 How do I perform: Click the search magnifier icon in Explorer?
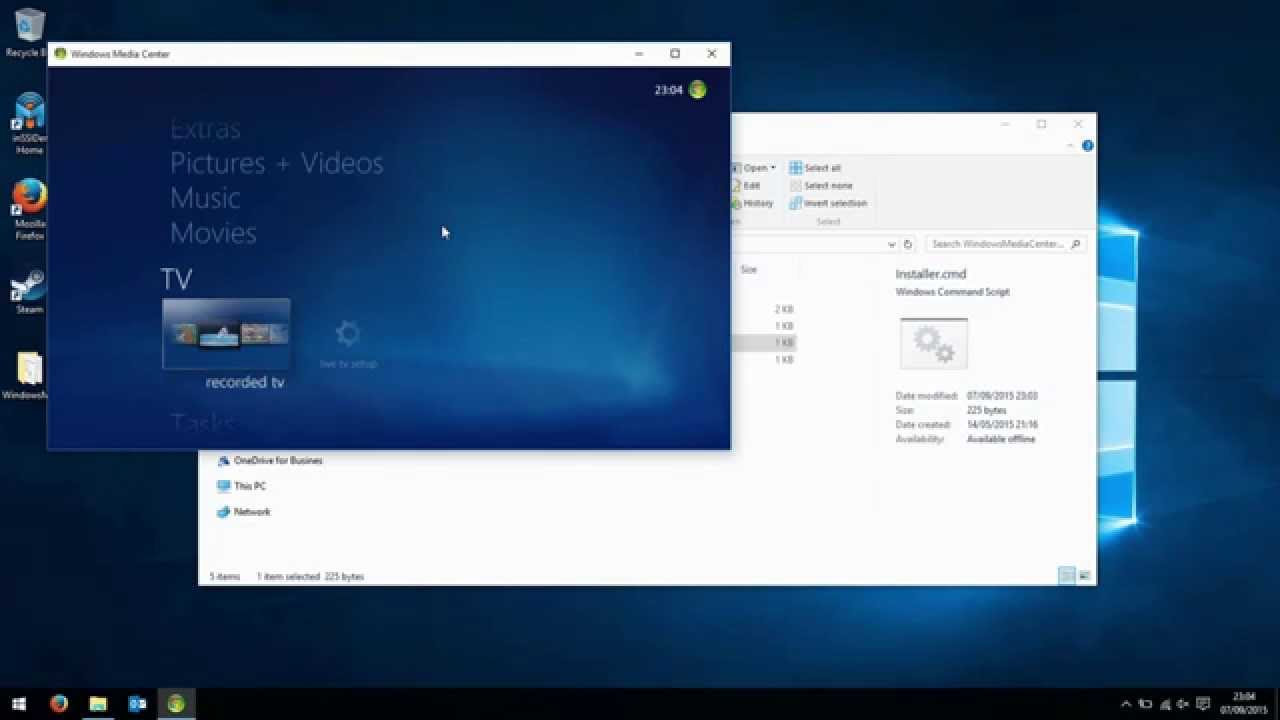coord(1076,244)
